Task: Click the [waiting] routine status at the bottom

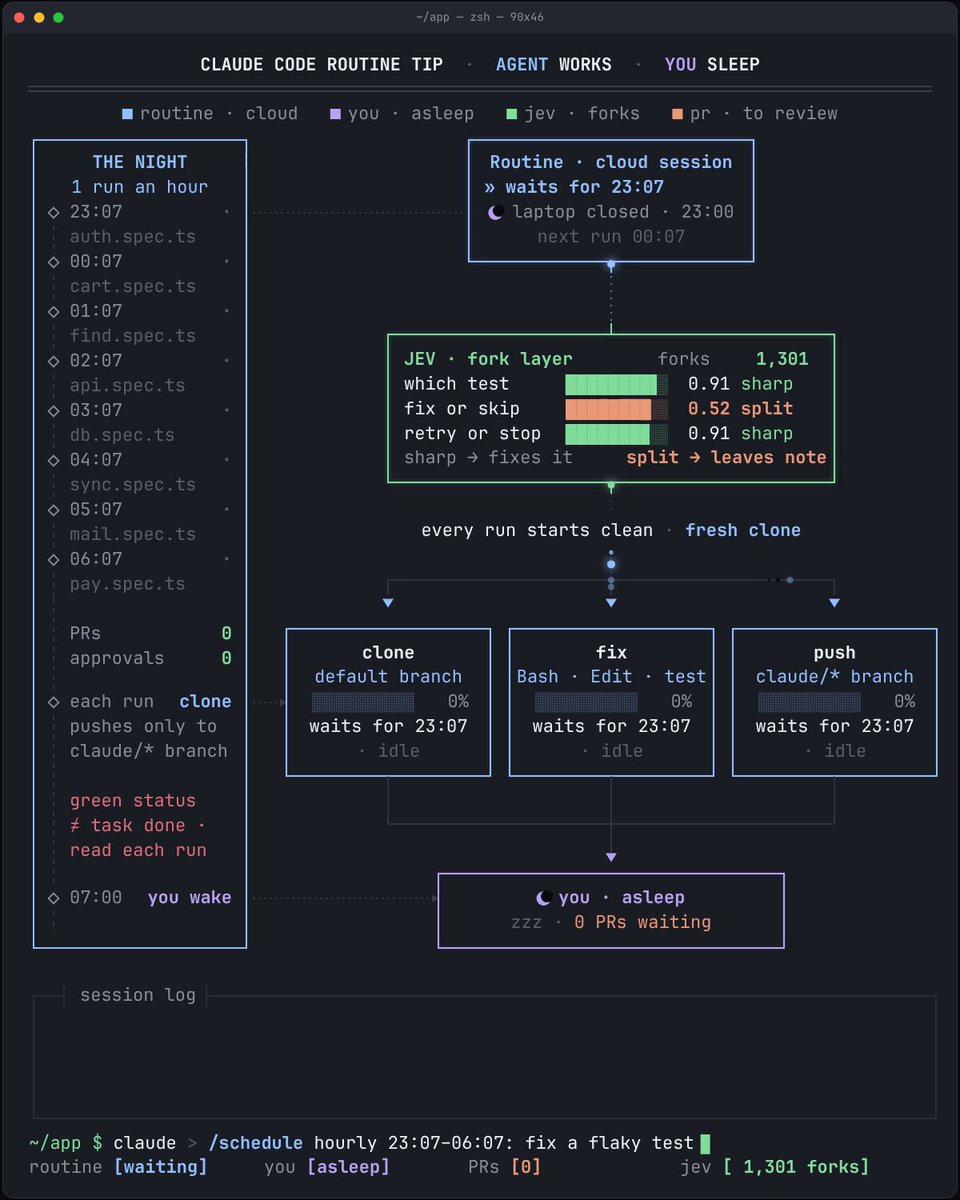Action: [x=161, y=1167]
